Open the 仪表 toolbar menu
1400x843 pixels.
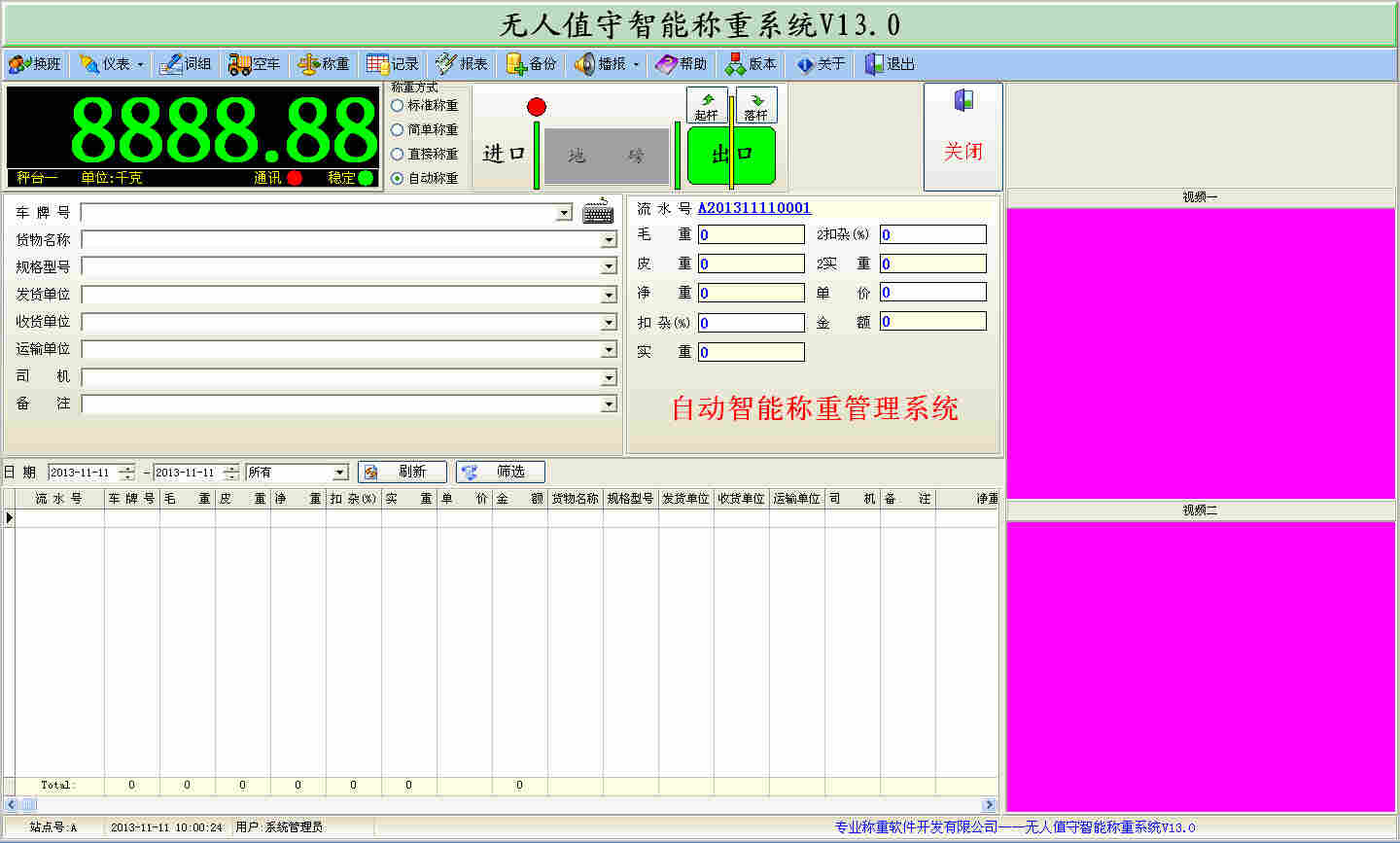pos(112,64)
